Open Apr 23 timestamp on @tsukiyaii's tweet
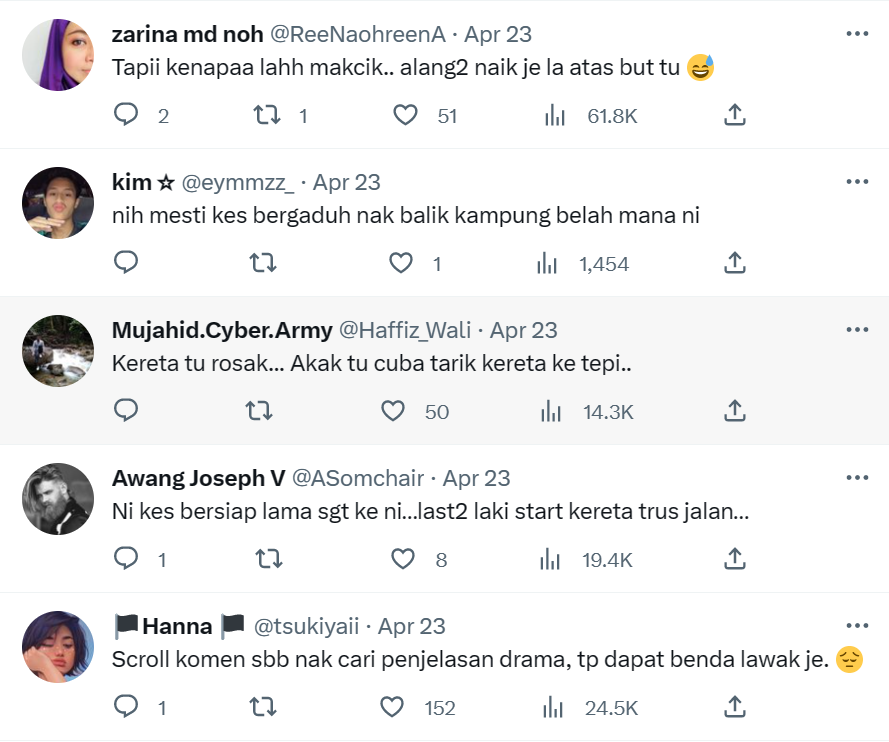 (x=411, y=626)
